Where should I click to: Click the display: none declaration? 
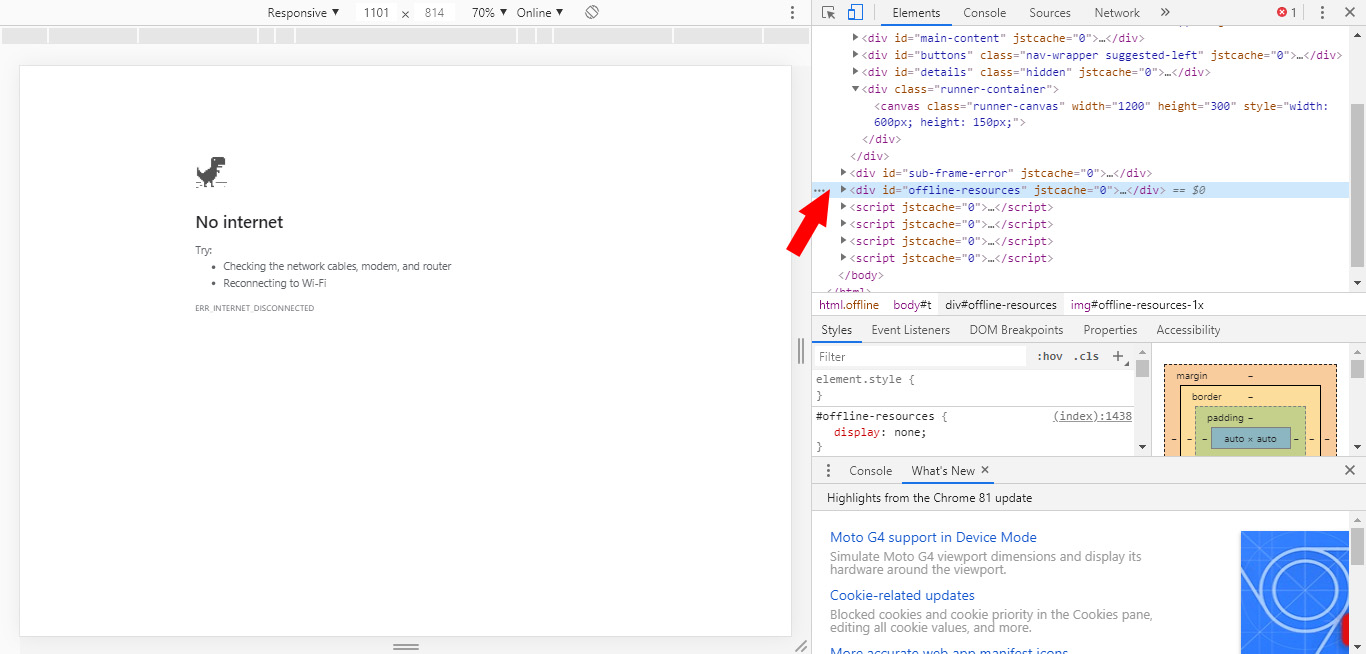point(880,432)
